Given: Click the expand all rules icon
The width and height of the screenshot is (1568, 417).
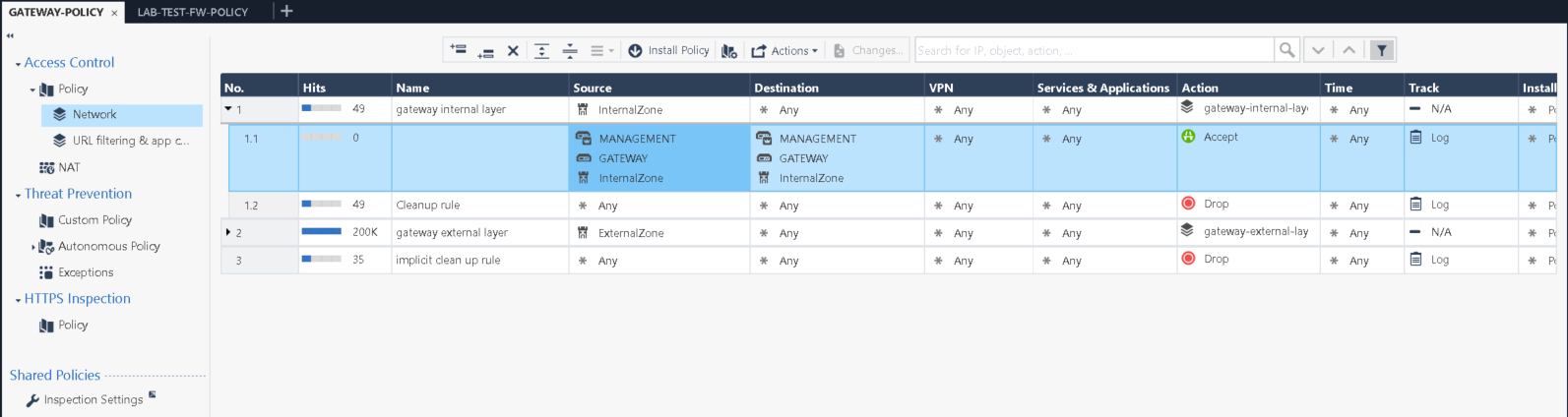Looking at the screenshot, I should [541, 50].
